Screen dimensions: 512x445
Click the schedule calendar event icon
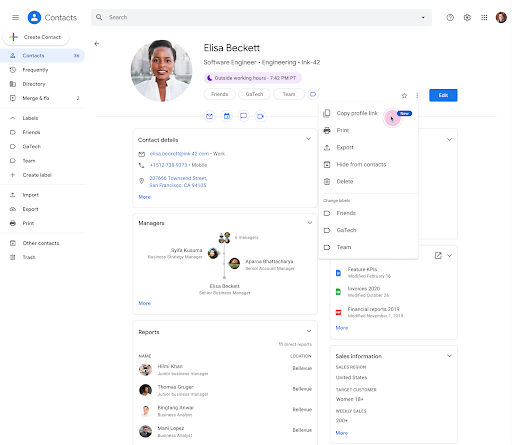point(227,116)
